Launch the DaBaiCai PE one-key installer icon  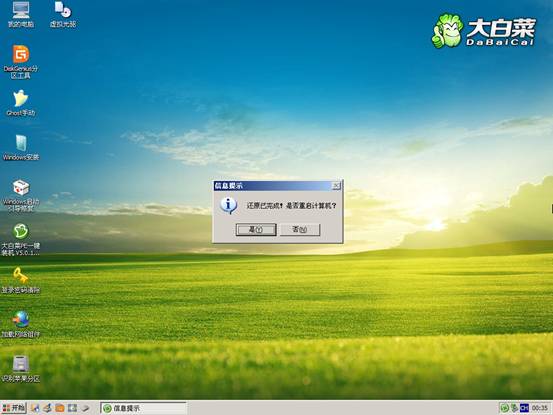tap(20, 240)
